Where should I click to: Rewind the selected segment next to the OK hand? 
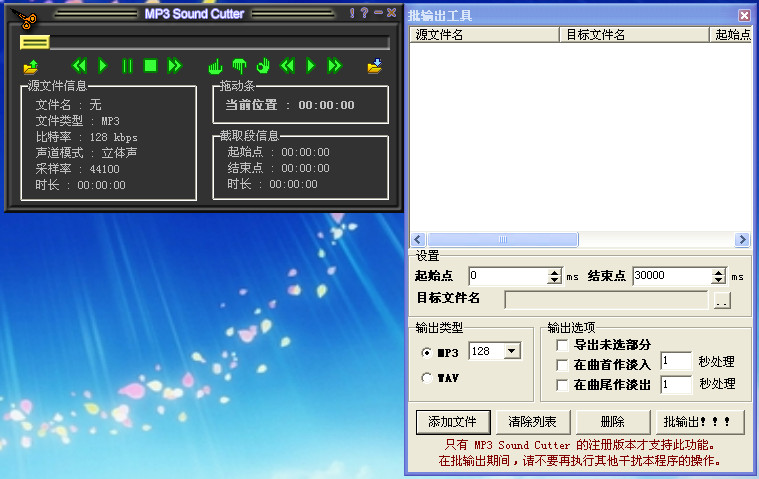(x=288, y=65)
